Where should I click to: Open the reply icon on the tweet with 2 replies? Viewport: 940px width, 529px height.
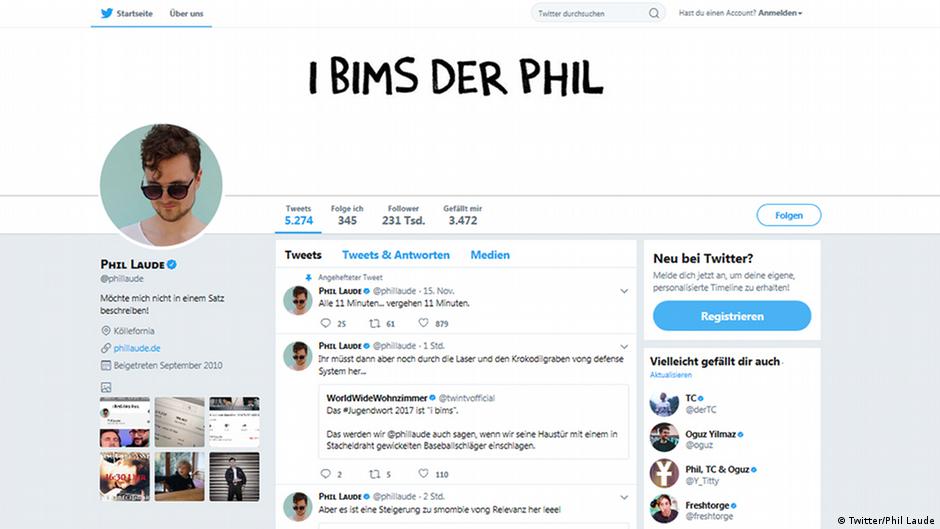click(x=326, y=474)
